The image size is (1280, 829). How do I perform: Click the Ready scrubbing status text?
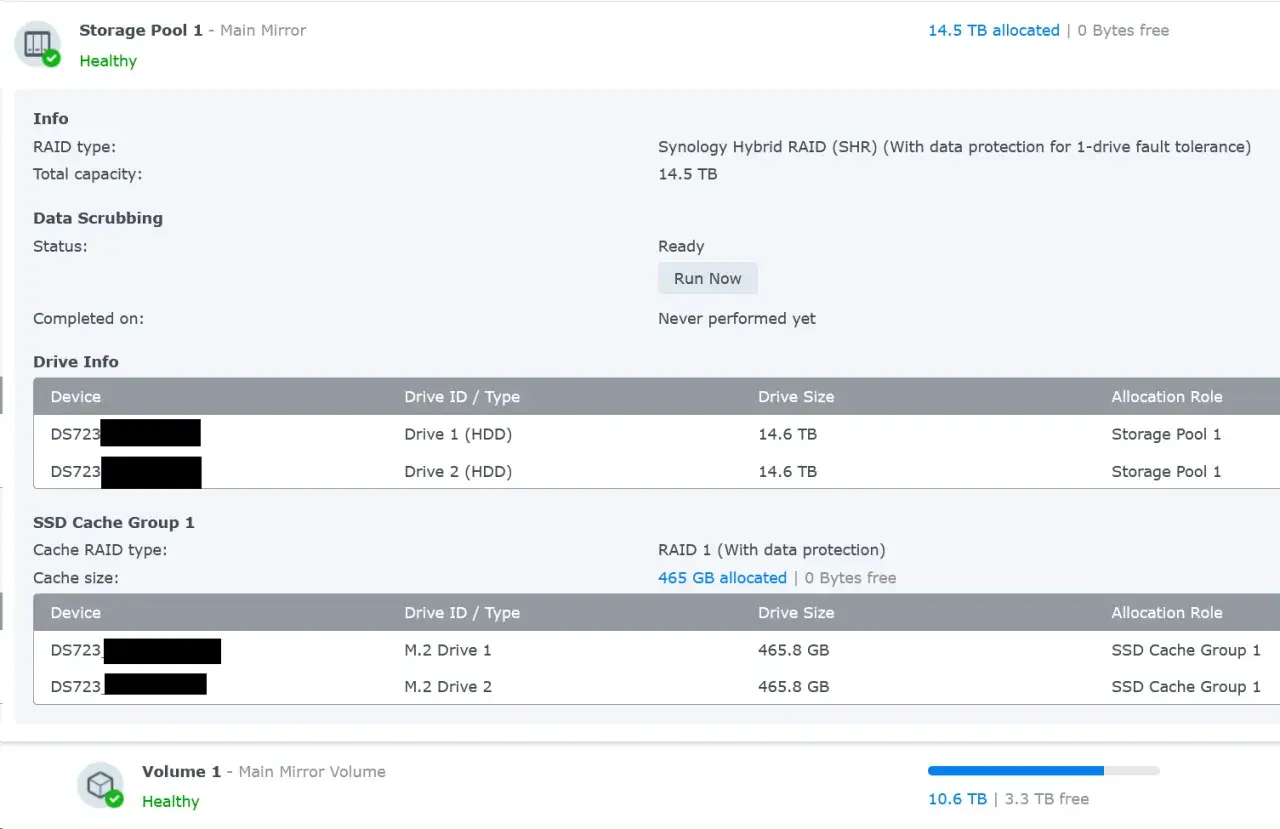[681, 247]
